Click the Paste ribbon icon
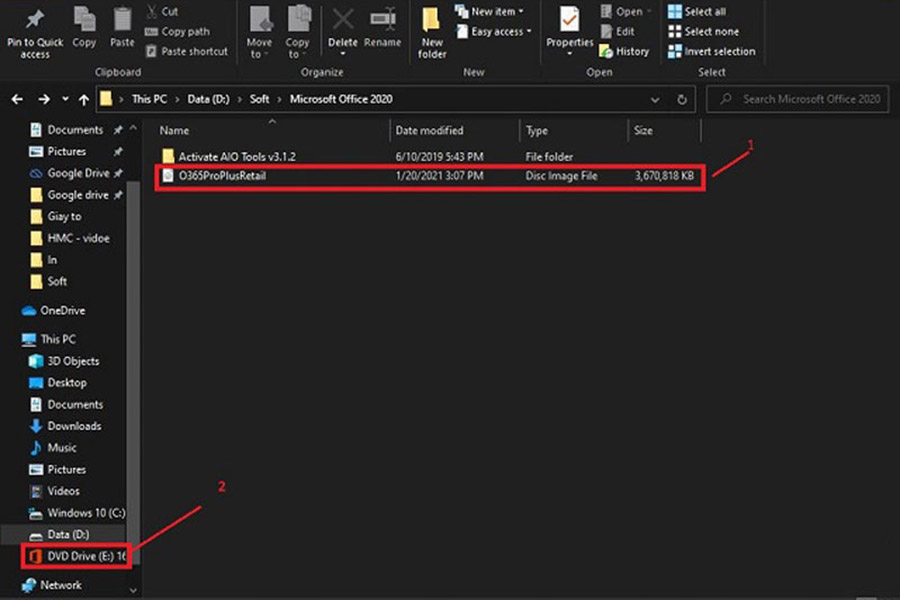Screen dimensions: 900x600 [122, 20]
